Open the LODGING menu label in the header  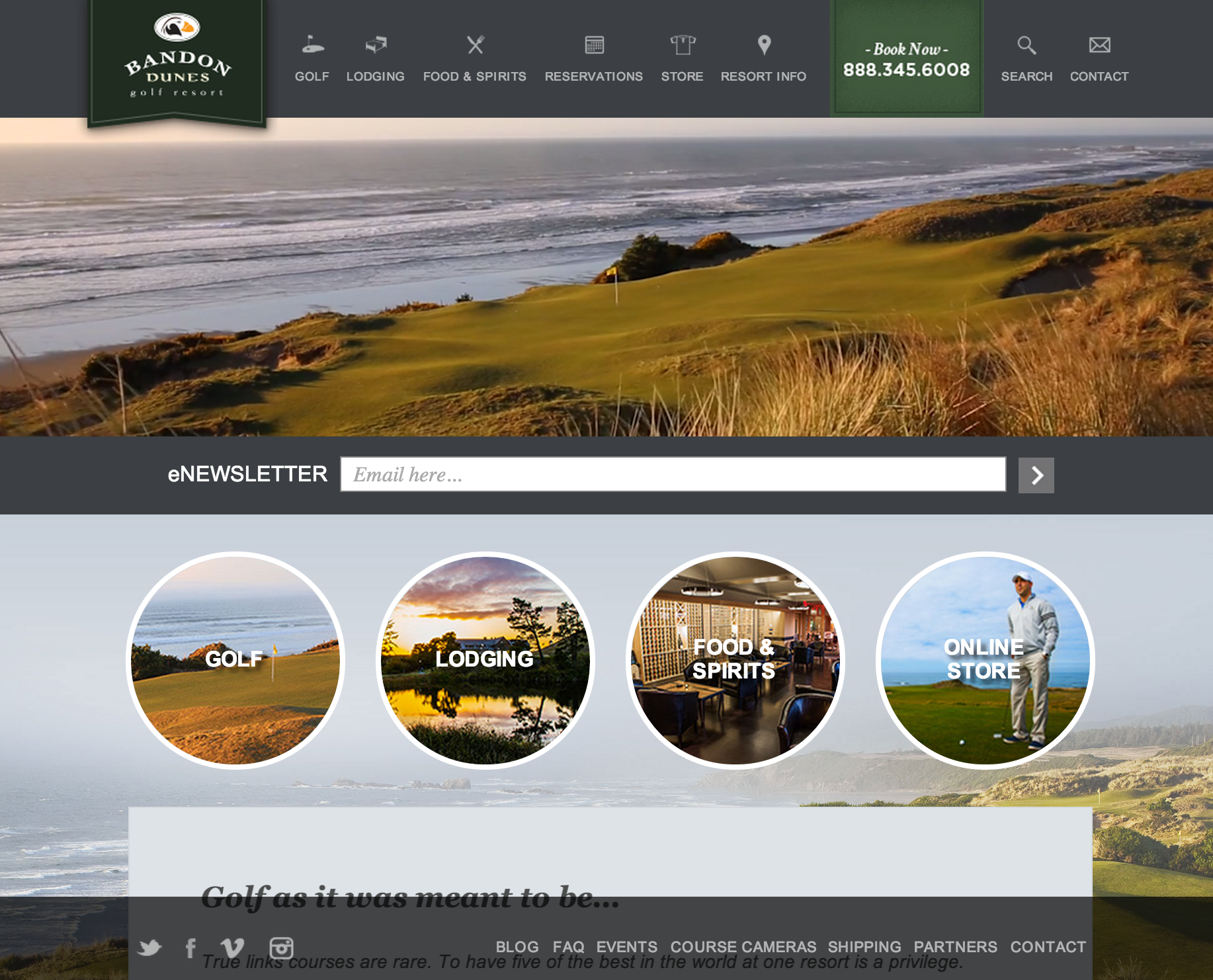pos(375,76)
